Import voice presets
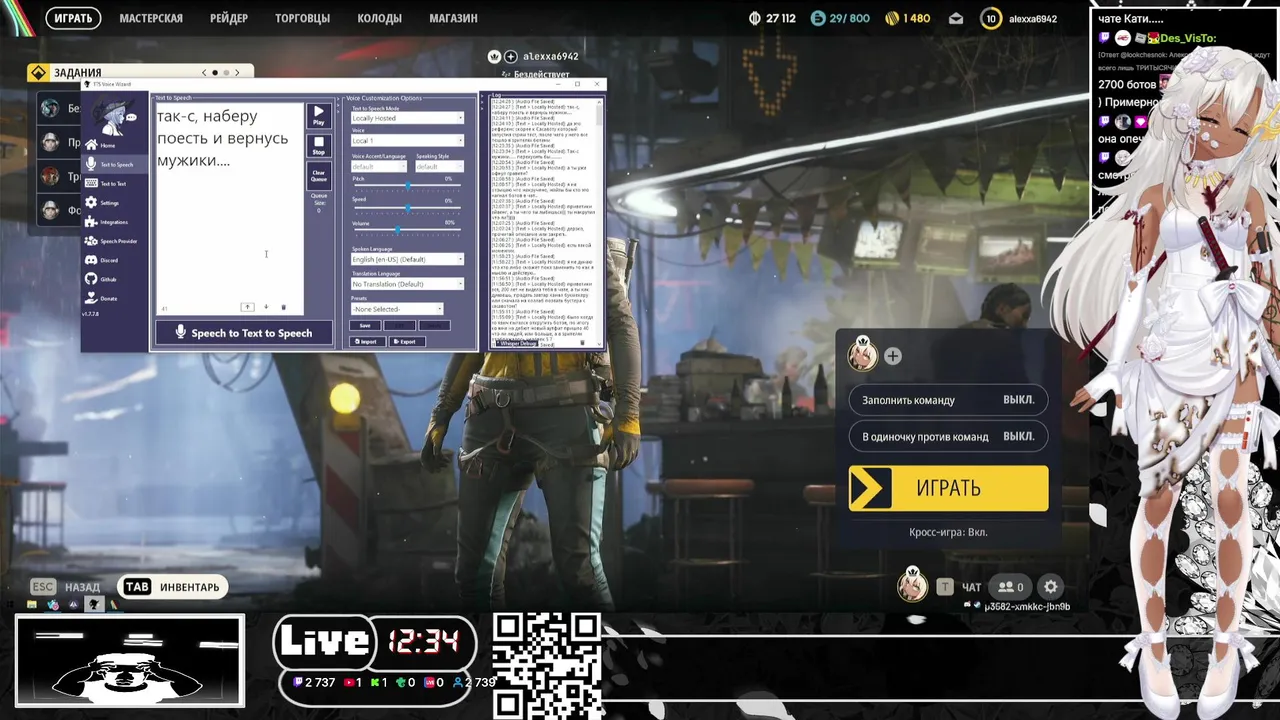1280x720 pixels. tap(366, 341)
